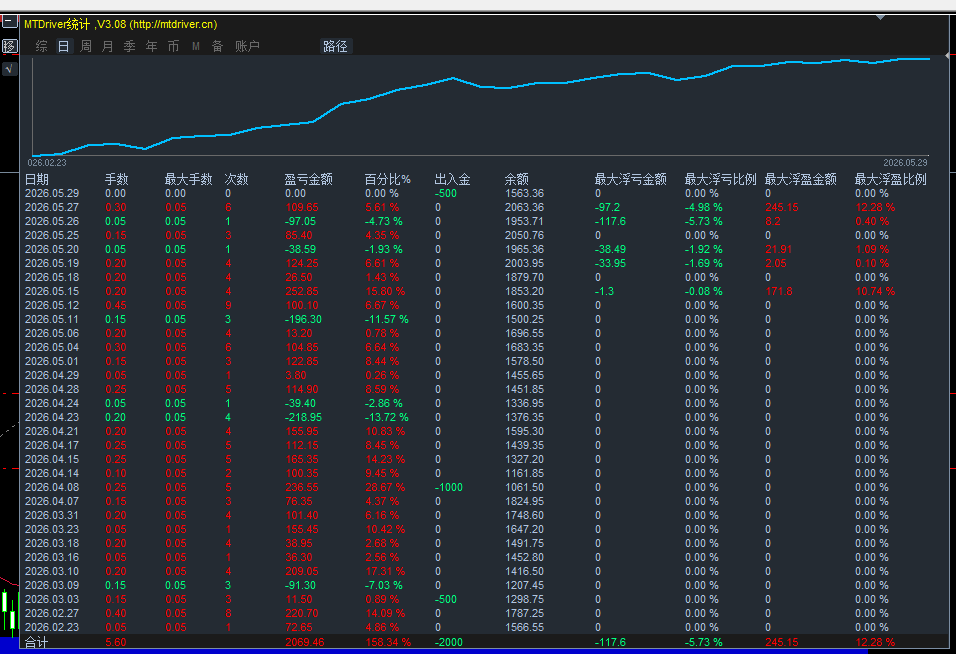Open the 周 weekly statistics tab
Screen dimensions: 956x654
(85, 46)
